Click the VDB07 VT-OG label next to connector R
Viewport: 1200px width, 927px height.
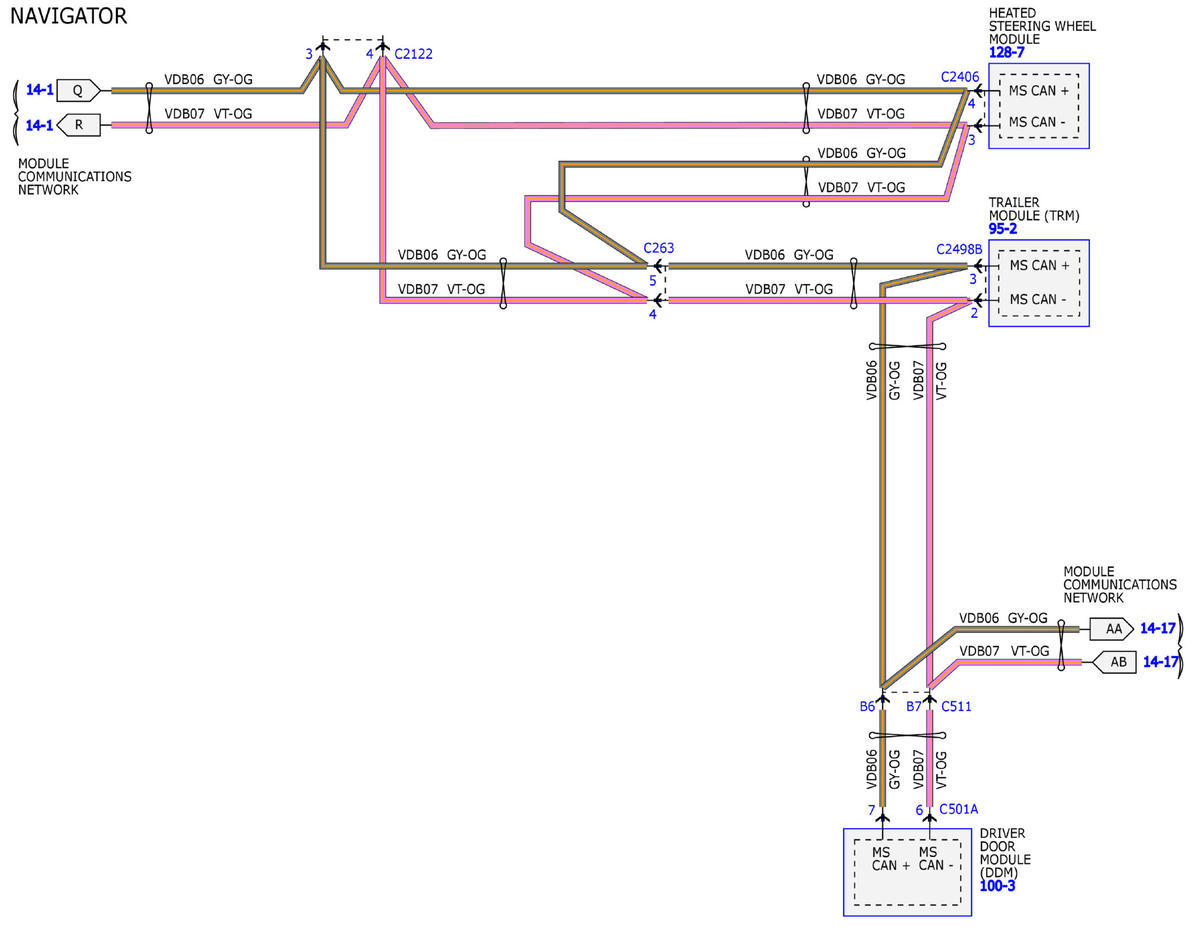point(208,113)
